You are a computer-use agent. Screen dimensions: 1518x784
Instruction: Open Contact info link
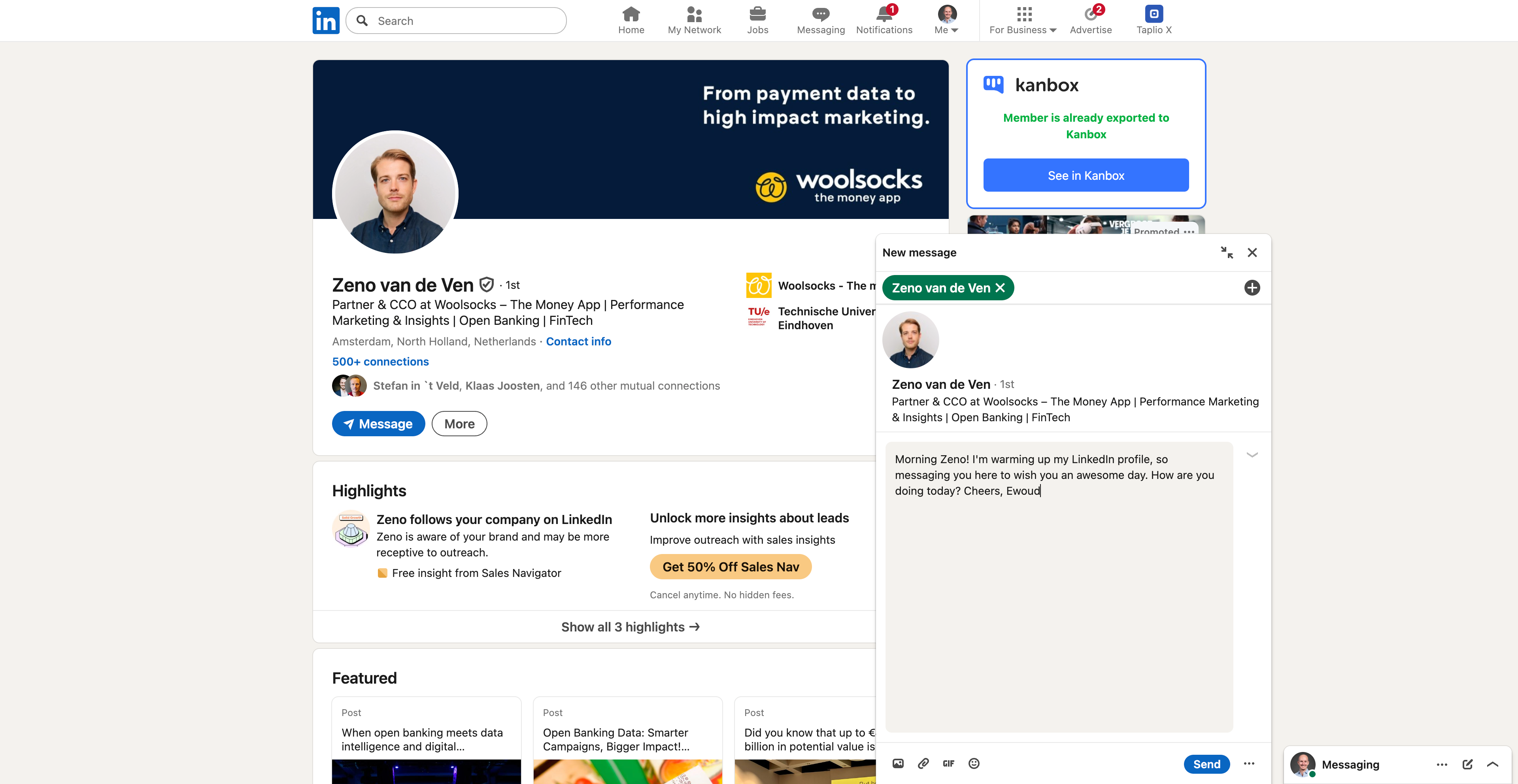(x=578, y=342)
